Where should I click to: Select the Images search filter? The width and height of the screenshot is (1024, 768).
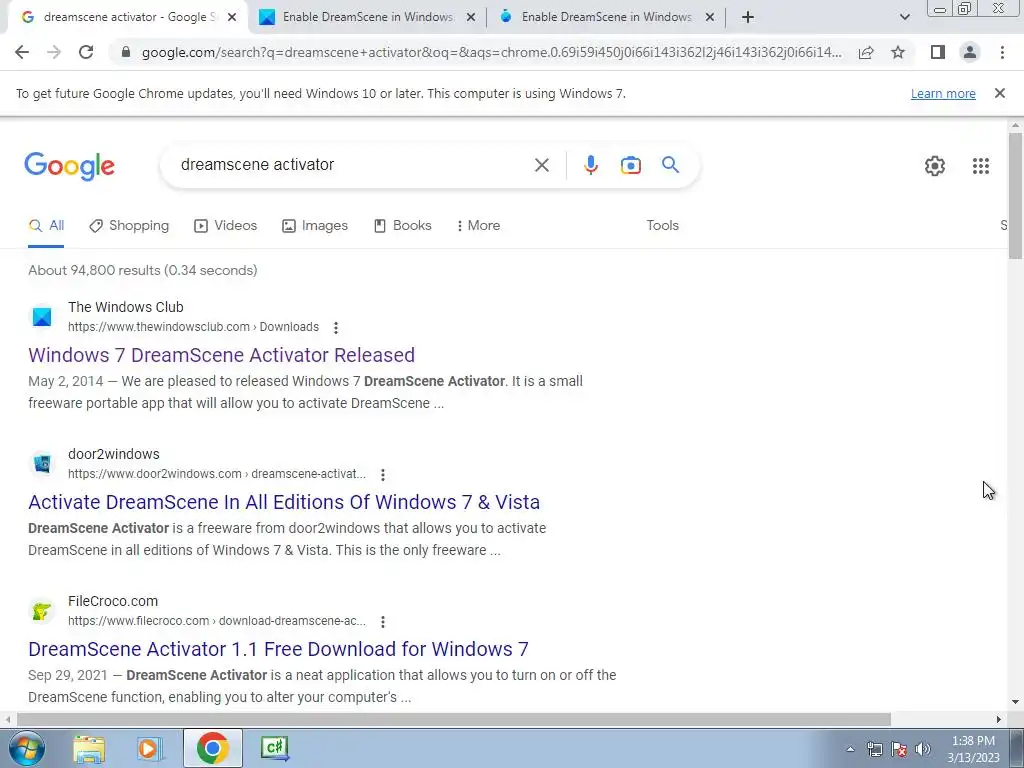(x=315, y=226)
